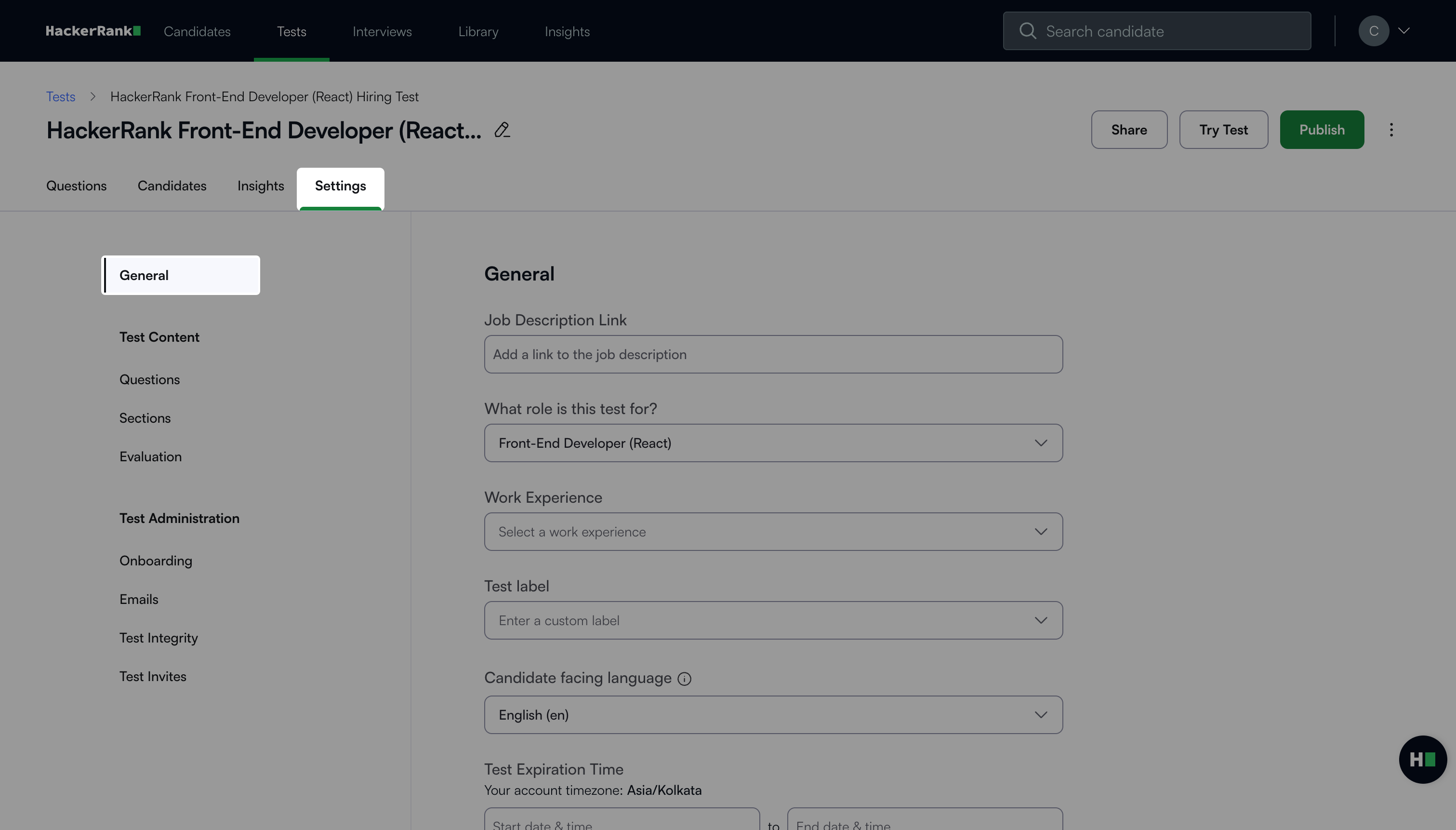Open the three-dot more options menu
Viewport: 1456px width, 830px height.
click(1391, 130)
